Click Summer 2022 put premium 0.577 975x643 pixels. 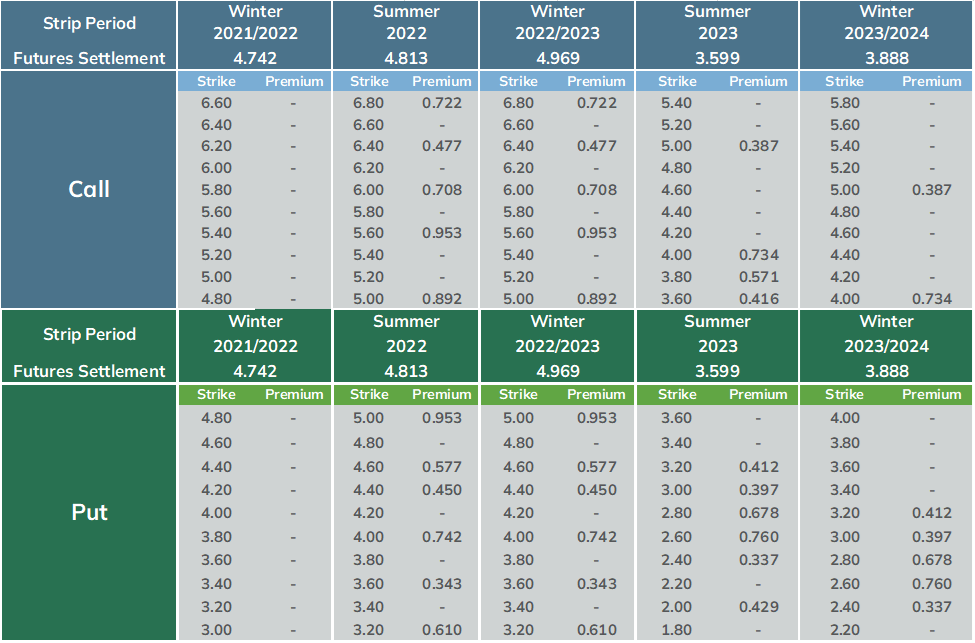[x=441, y=467]
